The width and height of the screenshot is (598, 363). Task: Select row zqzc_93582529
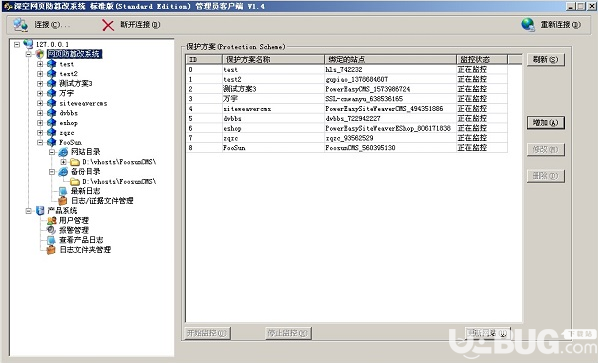(x=347, y=138)
